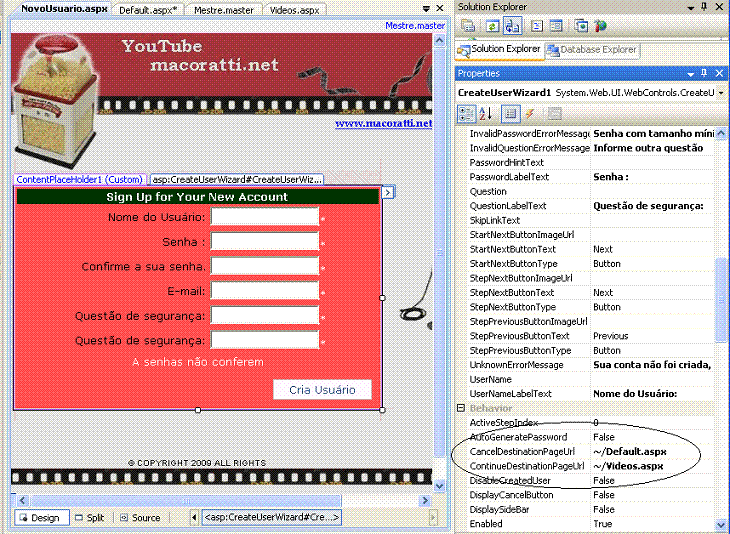
Task: Click the designer vertical scrollbar down arrow
Action: [x=439, y=486]
